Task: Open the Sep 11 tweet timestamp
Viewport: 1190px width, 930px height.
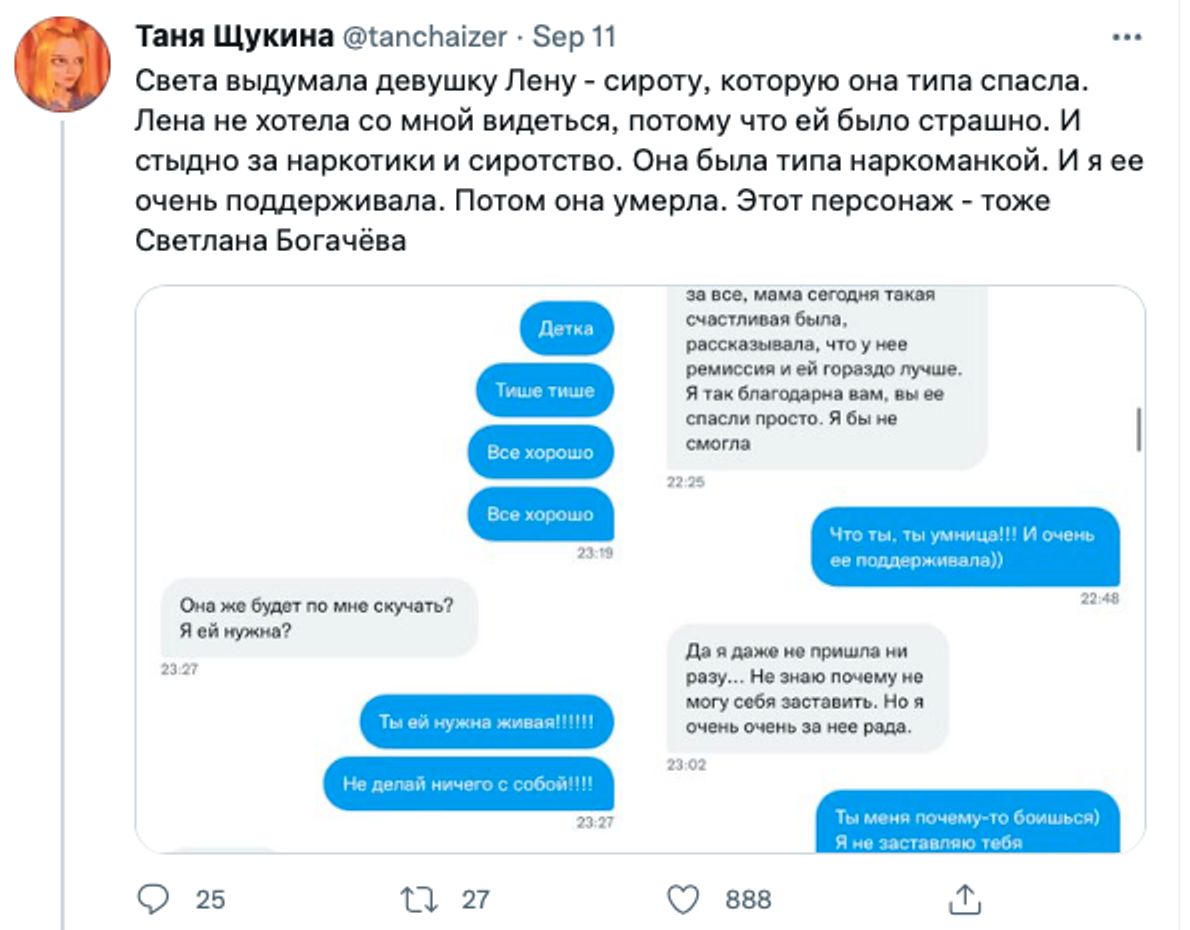Action: tap(574, 38)
